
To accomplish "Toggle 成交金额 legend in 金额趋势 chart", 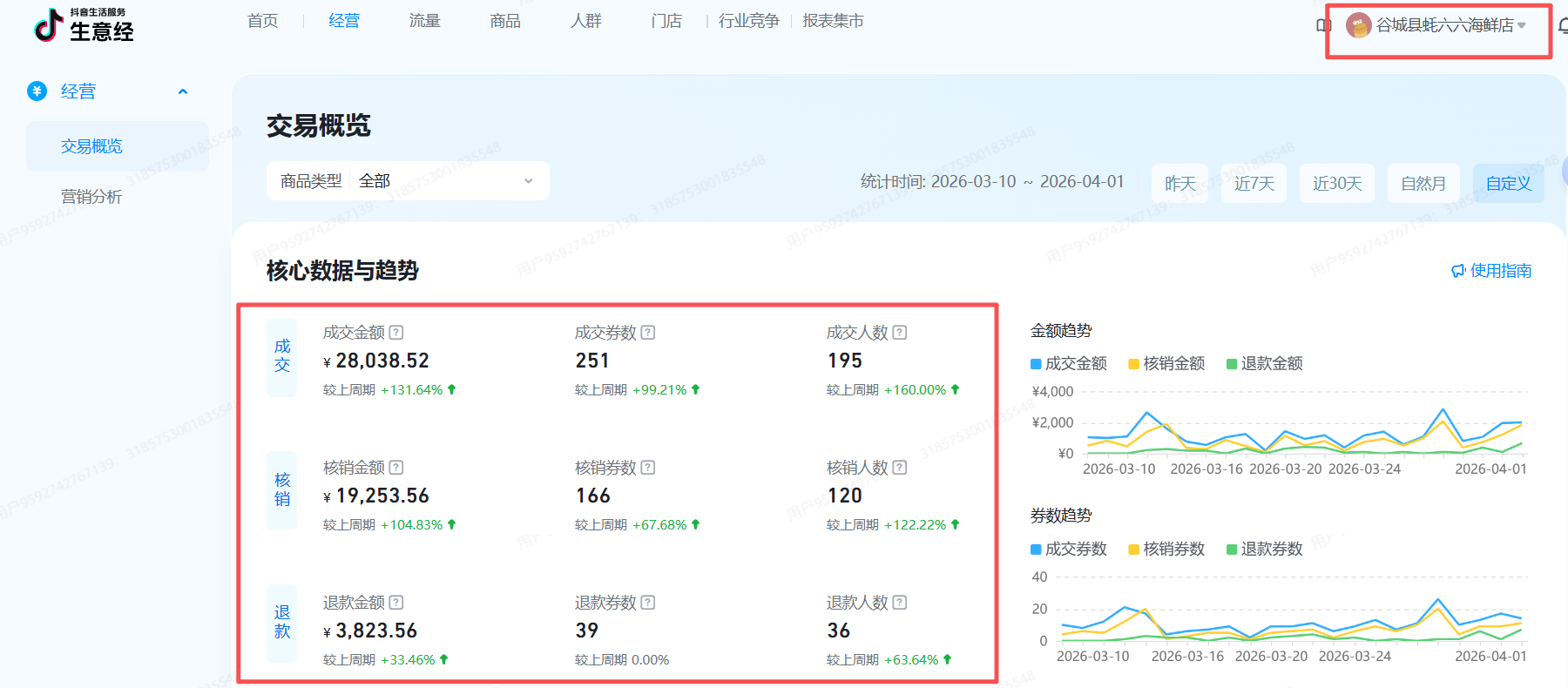I will [1068, 363].
